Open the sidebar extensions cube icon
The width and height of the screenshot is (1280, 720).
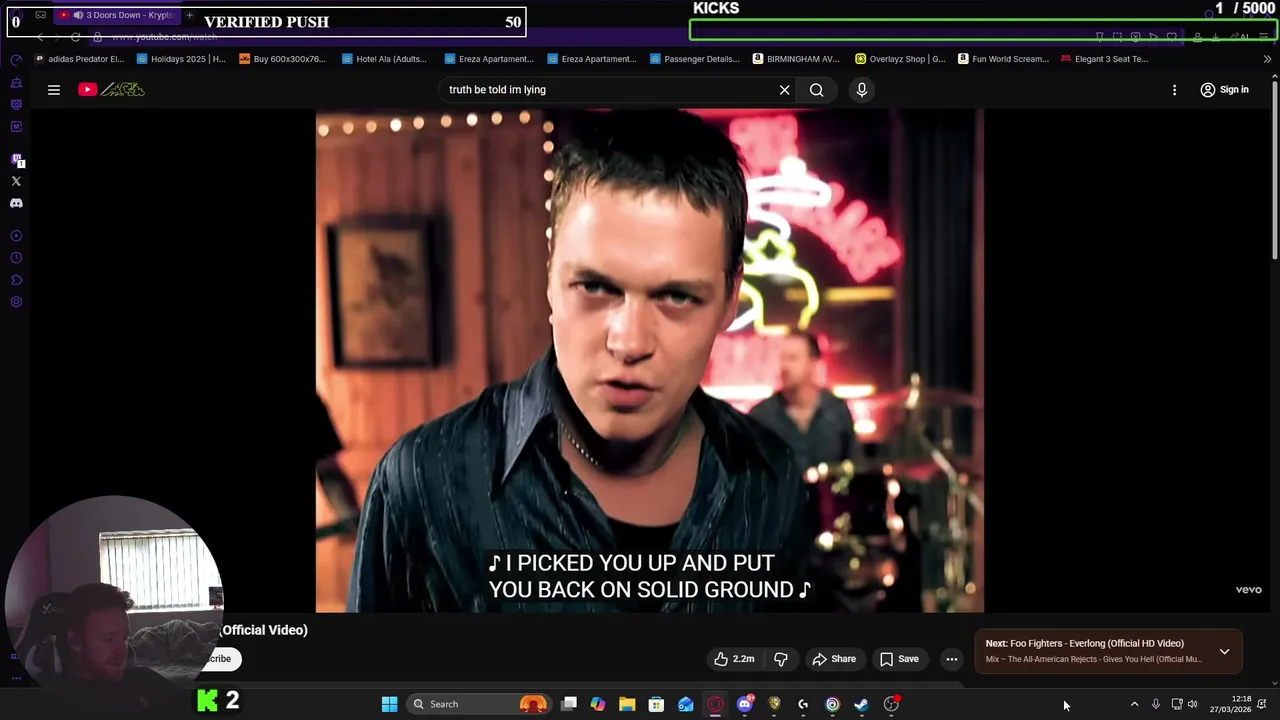16,280
